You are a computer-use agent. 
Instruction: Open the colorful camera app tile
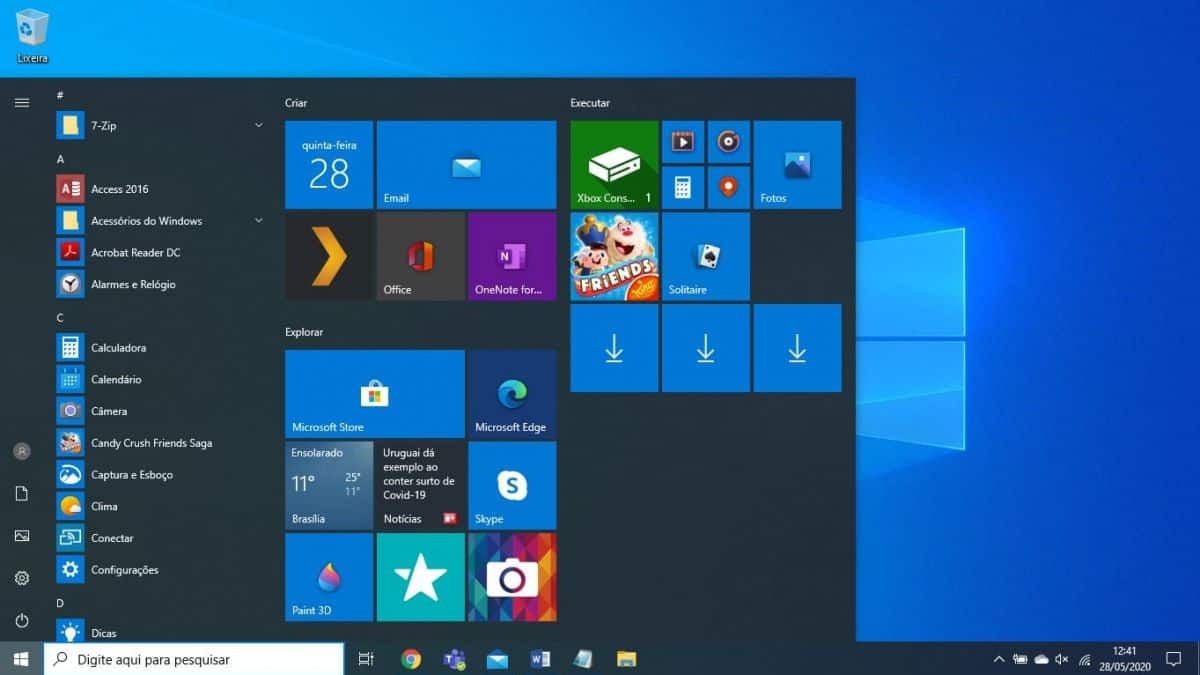(x=512, y=577)
